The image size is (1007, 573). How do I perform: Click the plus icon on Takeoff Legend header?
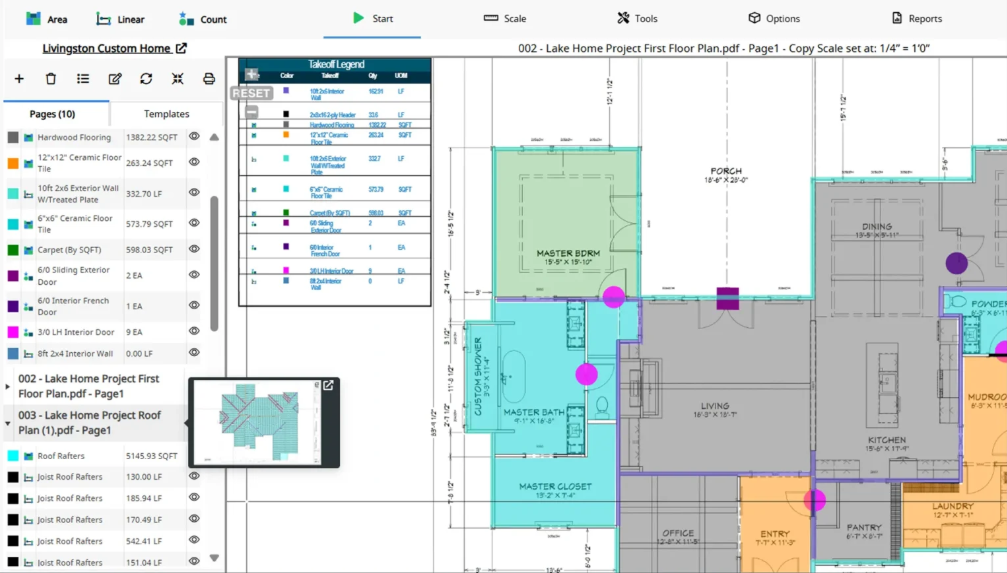tap(252, 75)
